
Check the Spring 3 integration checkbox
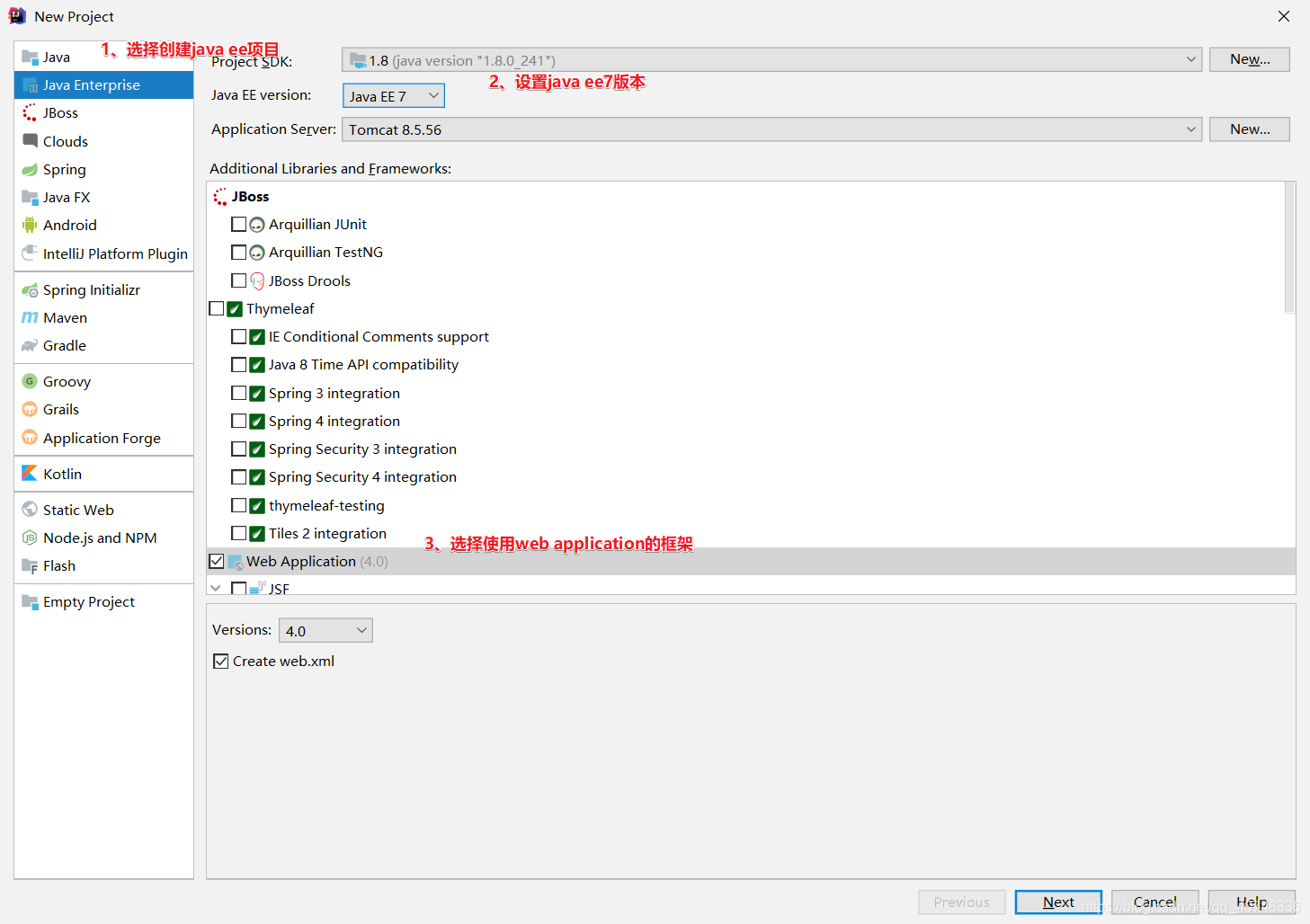238,393
